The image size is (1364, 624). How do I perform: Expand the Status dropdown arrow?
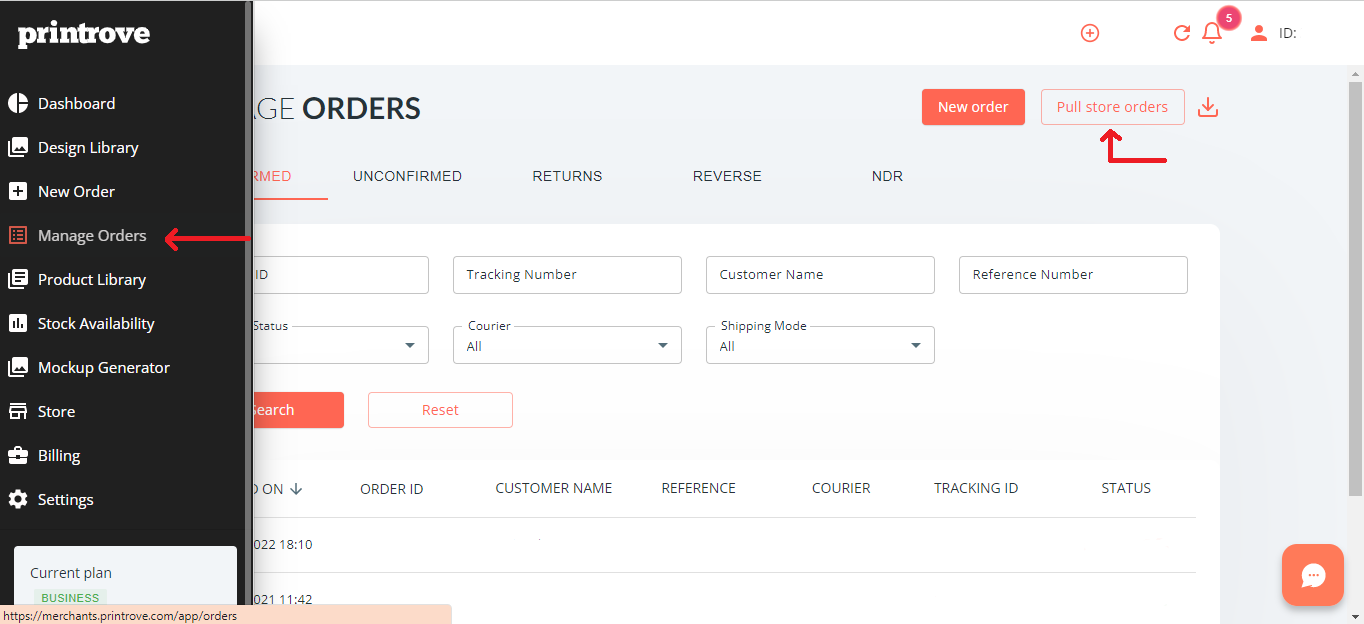[410, 346]
